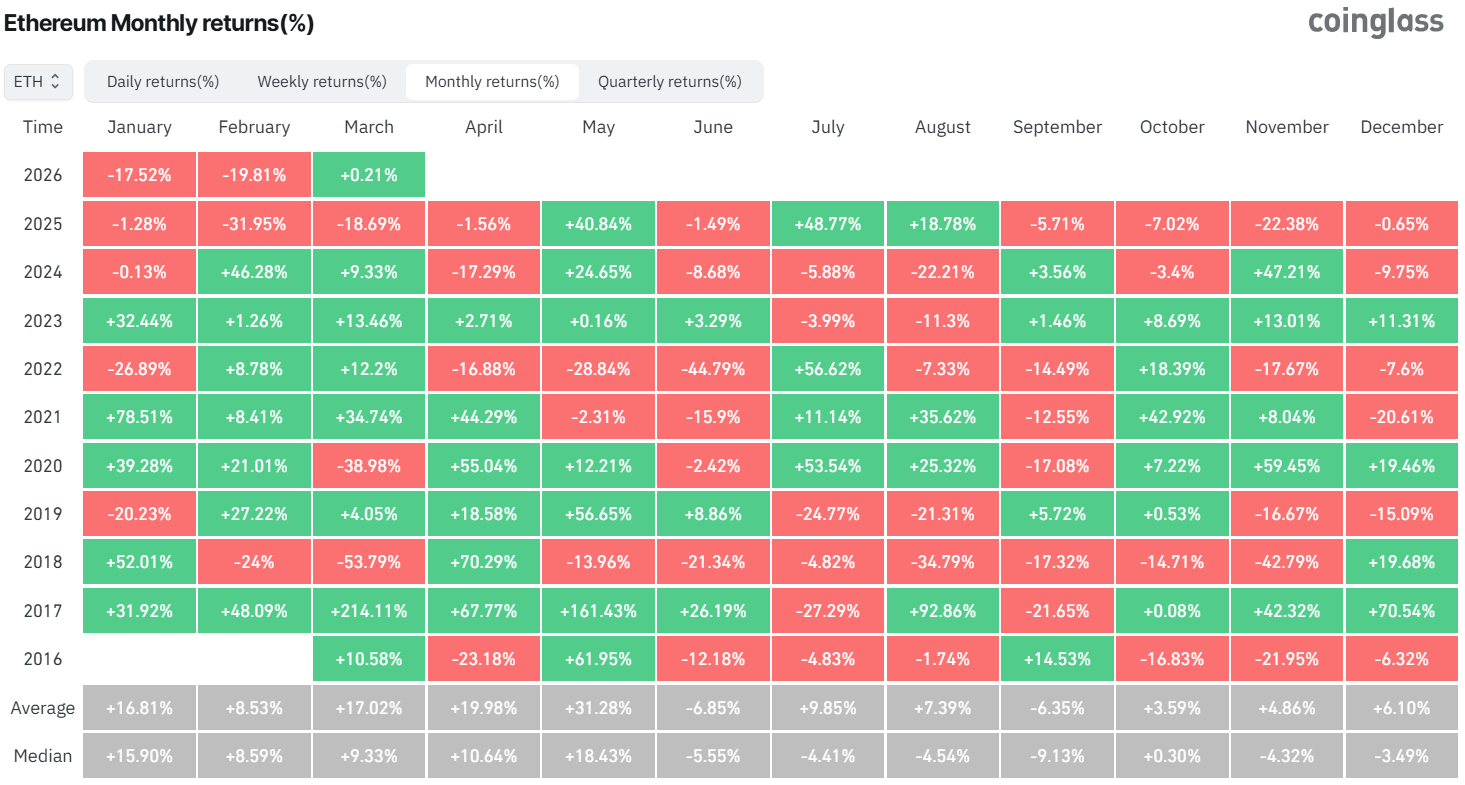
Task: Click the September column header
Action: [x=1057, y=127]
